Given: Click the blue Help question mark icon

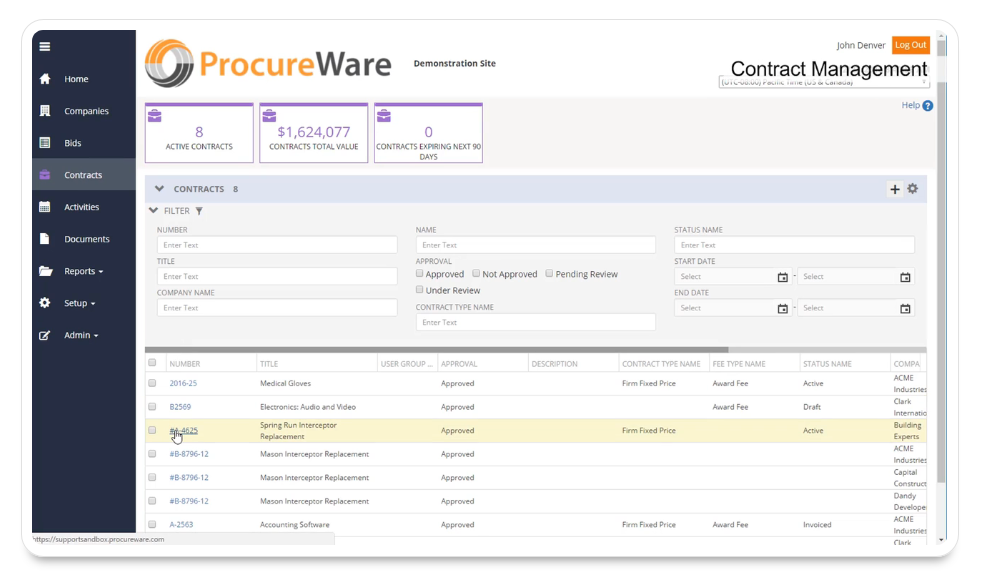Looking at the screenshot, I should pos(927,106).
